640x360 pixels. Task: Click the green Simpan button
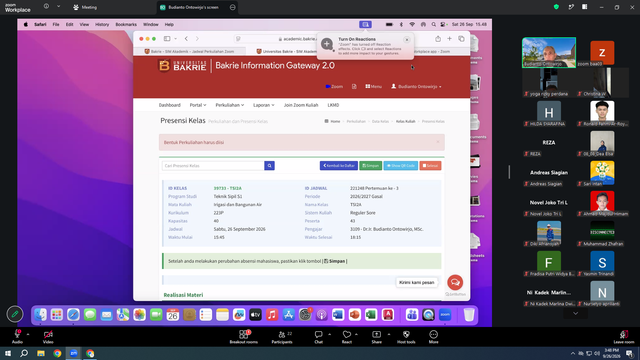(371, 166)
